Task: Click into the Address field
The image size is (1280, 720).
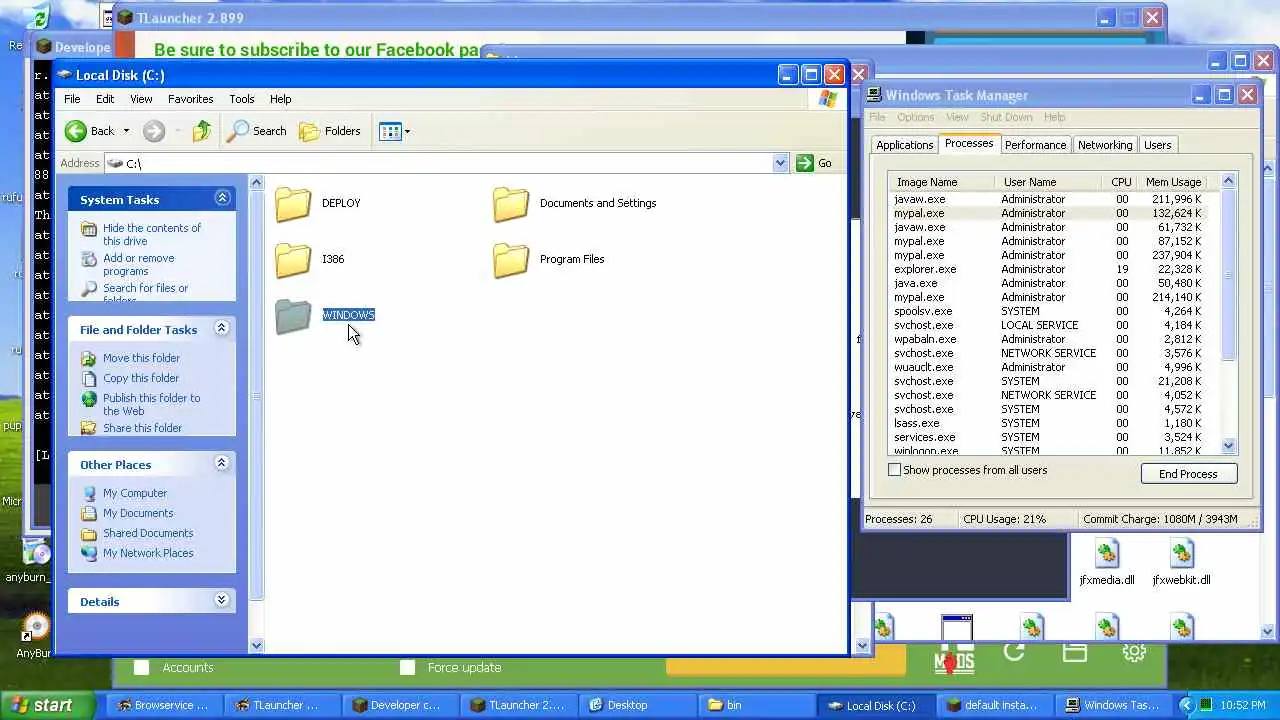Action: tap(440, 163)
